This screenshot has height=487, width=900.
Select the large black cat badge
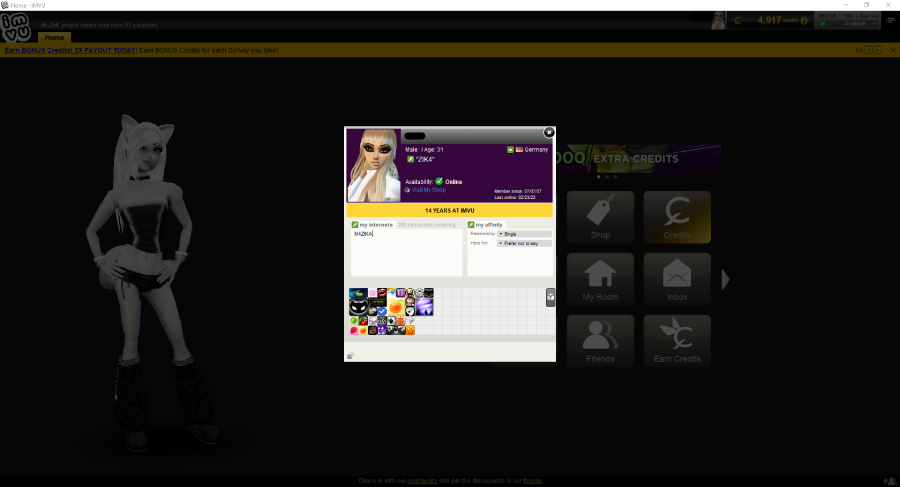click(358, 307)
